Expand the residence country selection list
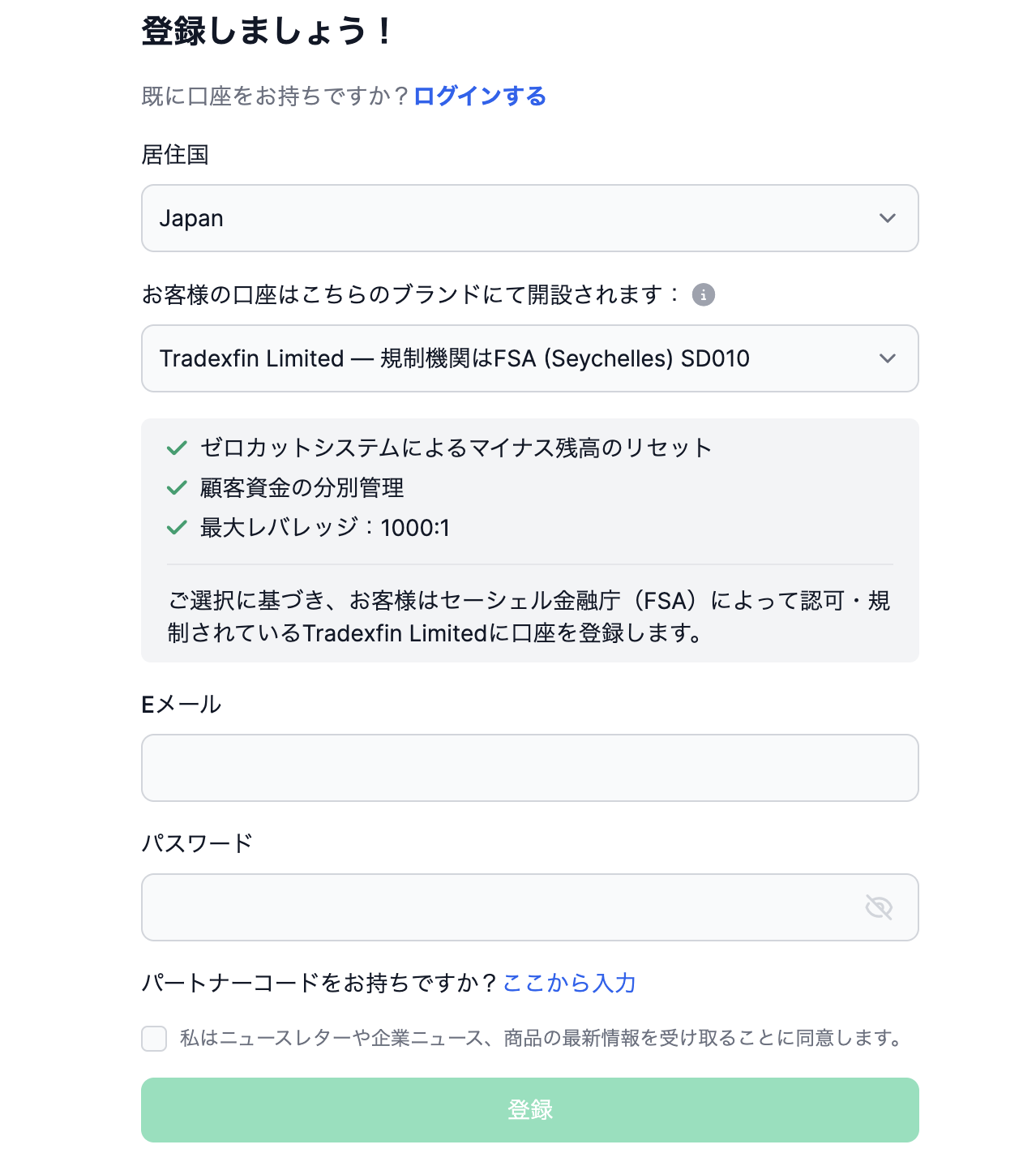 tap(530, 218)
